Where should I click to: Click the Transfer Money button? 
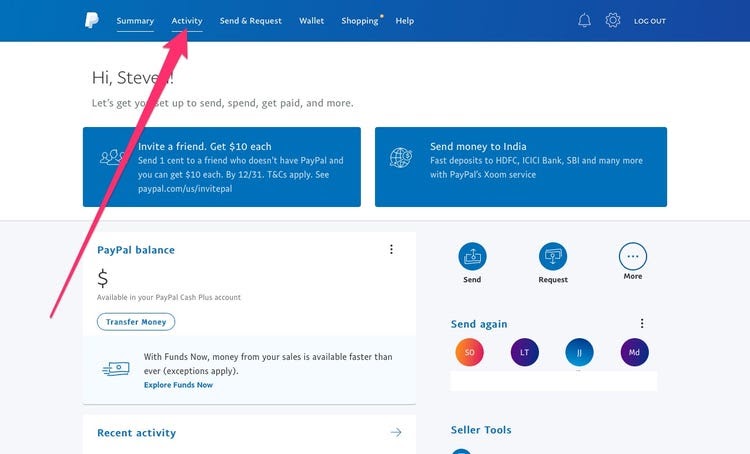pyautogui.click(x=136, y=321)
